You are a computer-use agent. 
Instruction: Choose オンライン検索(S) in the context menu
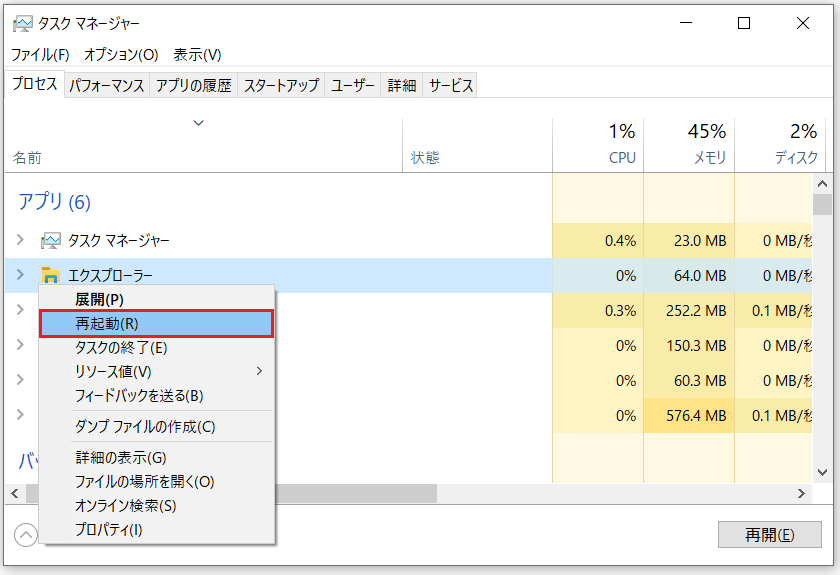click(157, 505)
